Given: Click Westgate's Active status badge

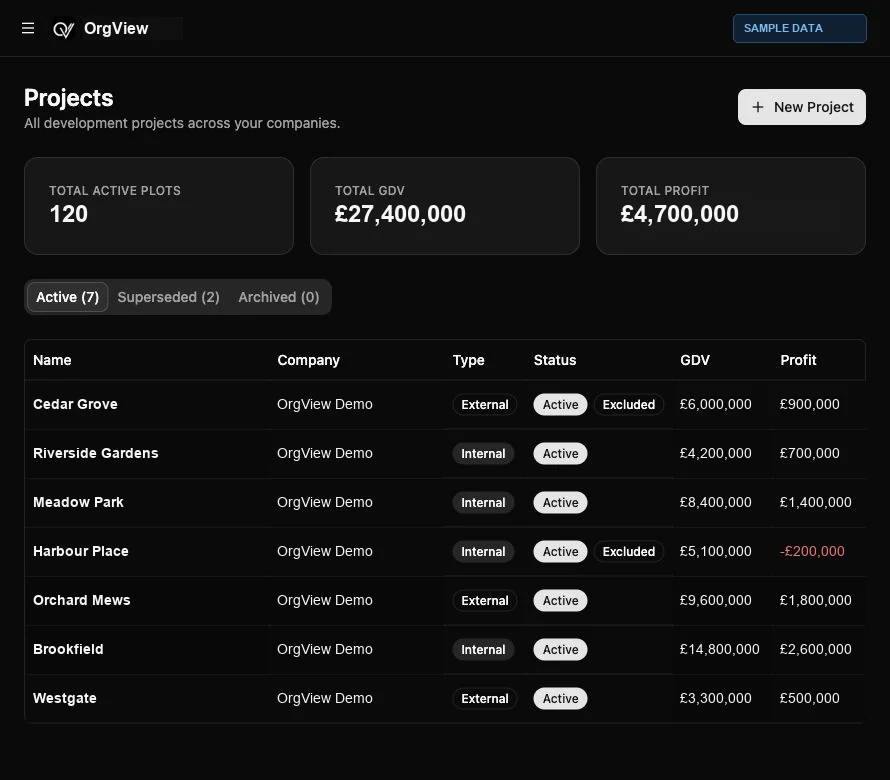Looking at the screenshot, I should click(560, 698).
